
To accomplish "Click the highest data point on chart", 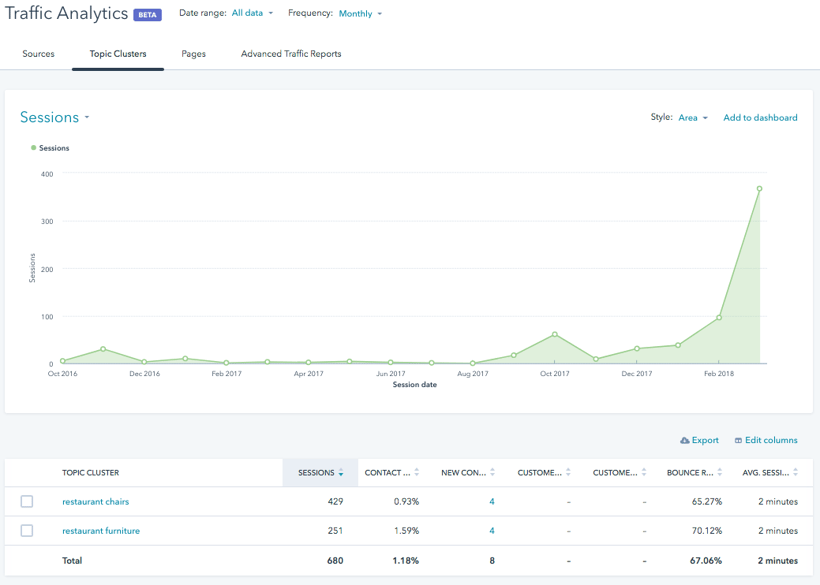I will (x=759, y=189).
